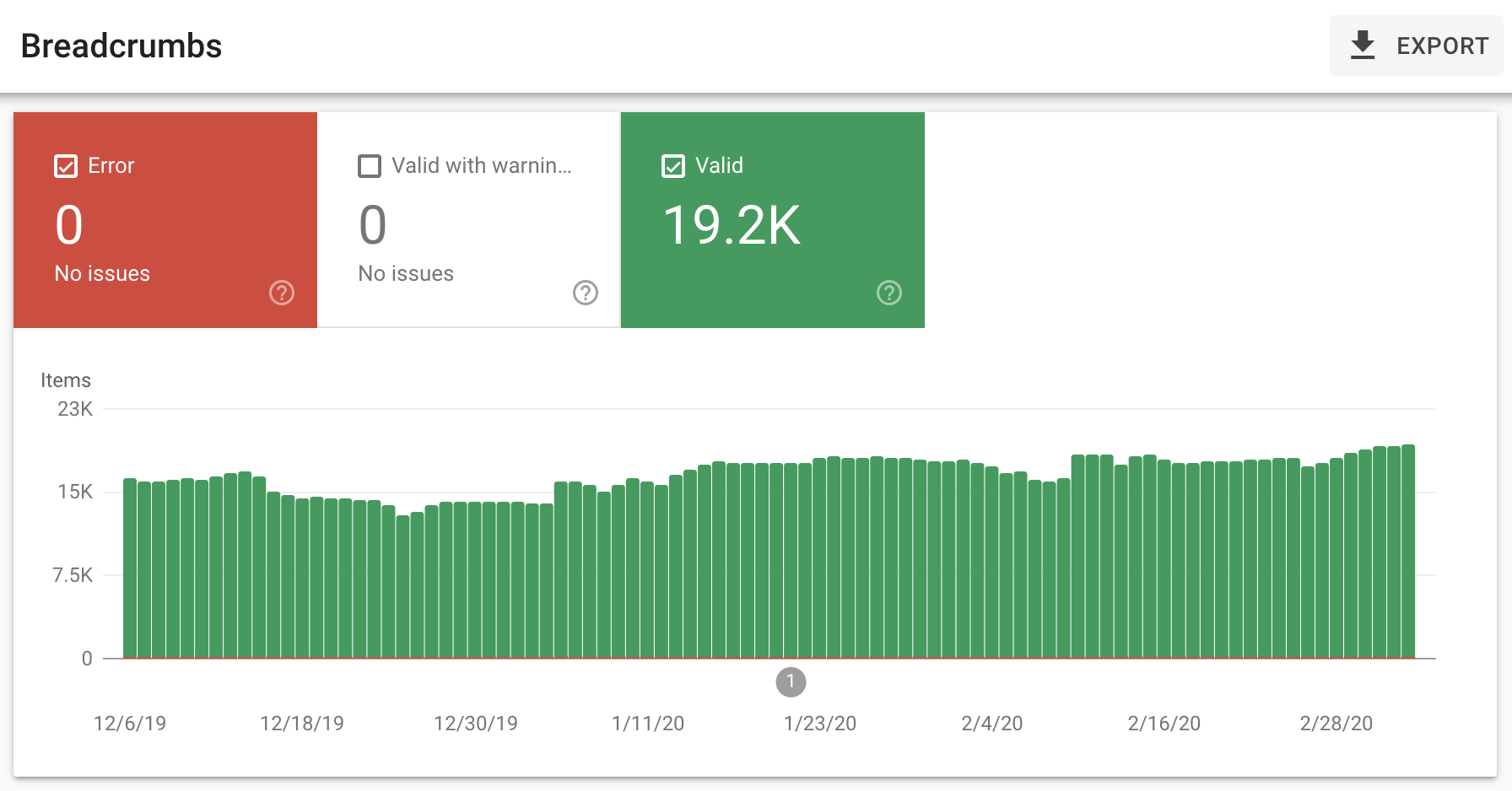The image size is (1512, 791).
Task: Open help tooltip on Valid with warnings card
Action: (x=586, y=293)
